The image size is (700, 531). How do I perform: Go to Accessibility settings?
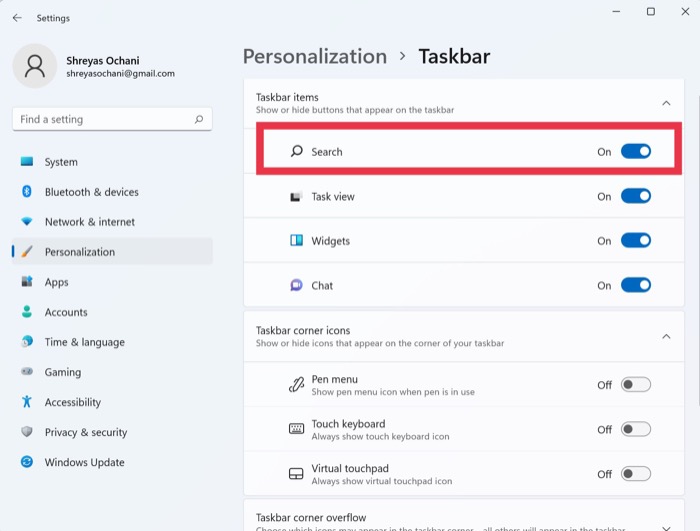72,402
